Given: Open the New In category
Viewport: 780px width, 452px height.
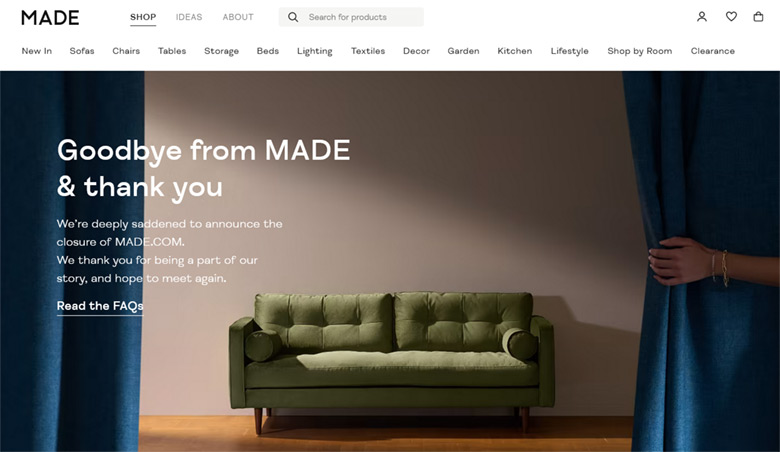Looking at the screenshot, I should coord(36,51).
